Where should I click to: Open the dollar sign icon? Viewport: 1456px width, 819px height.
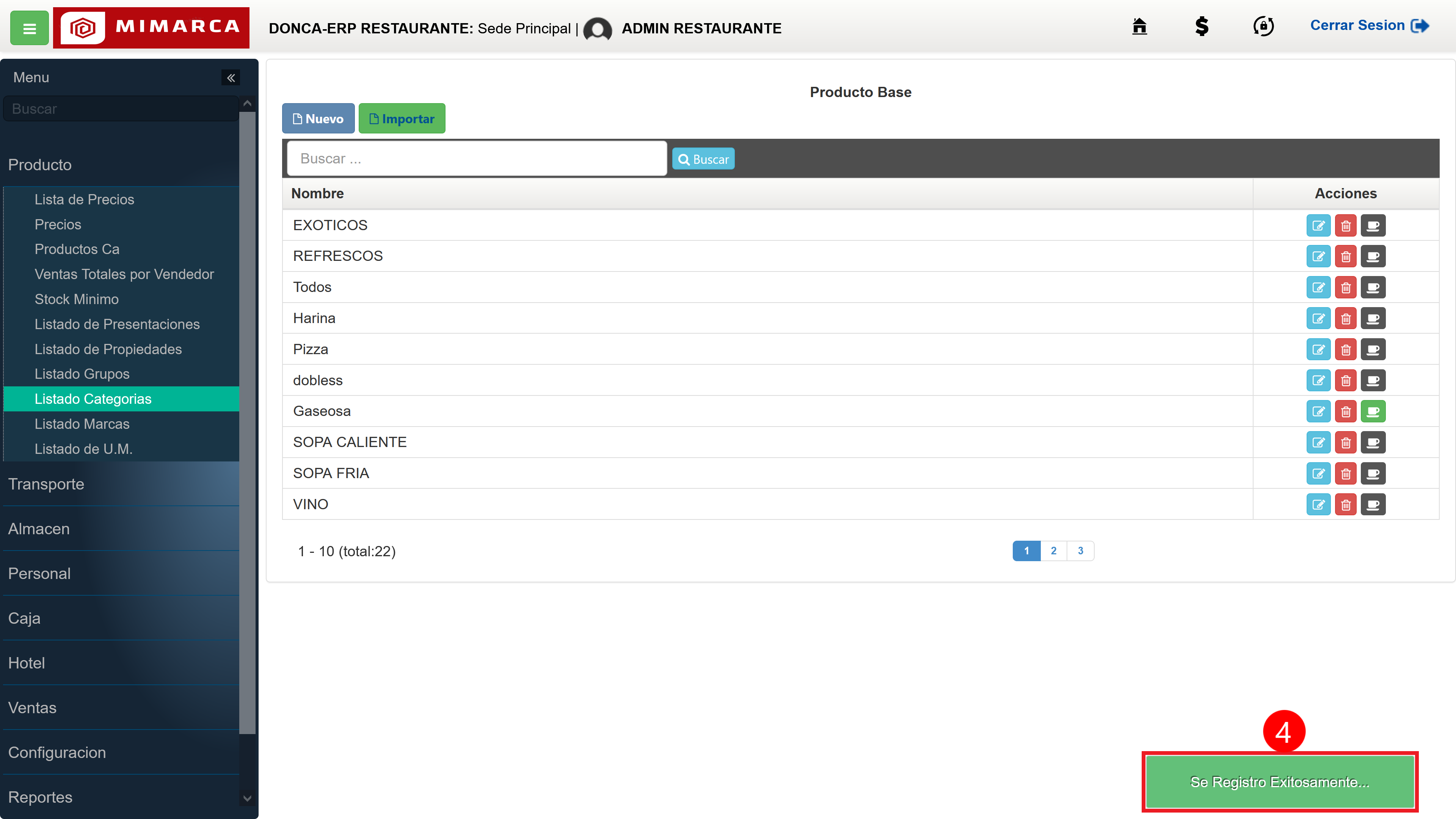(1202, 26)
